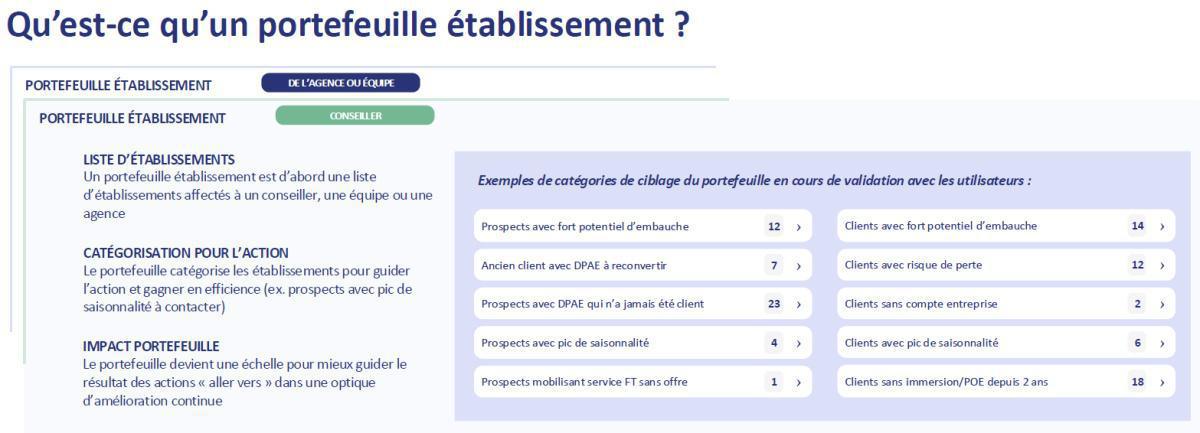Expand chevron on Prospects avec pic de saisonnalité
This screenshot has width=1200, height=433.
point(798,343)
